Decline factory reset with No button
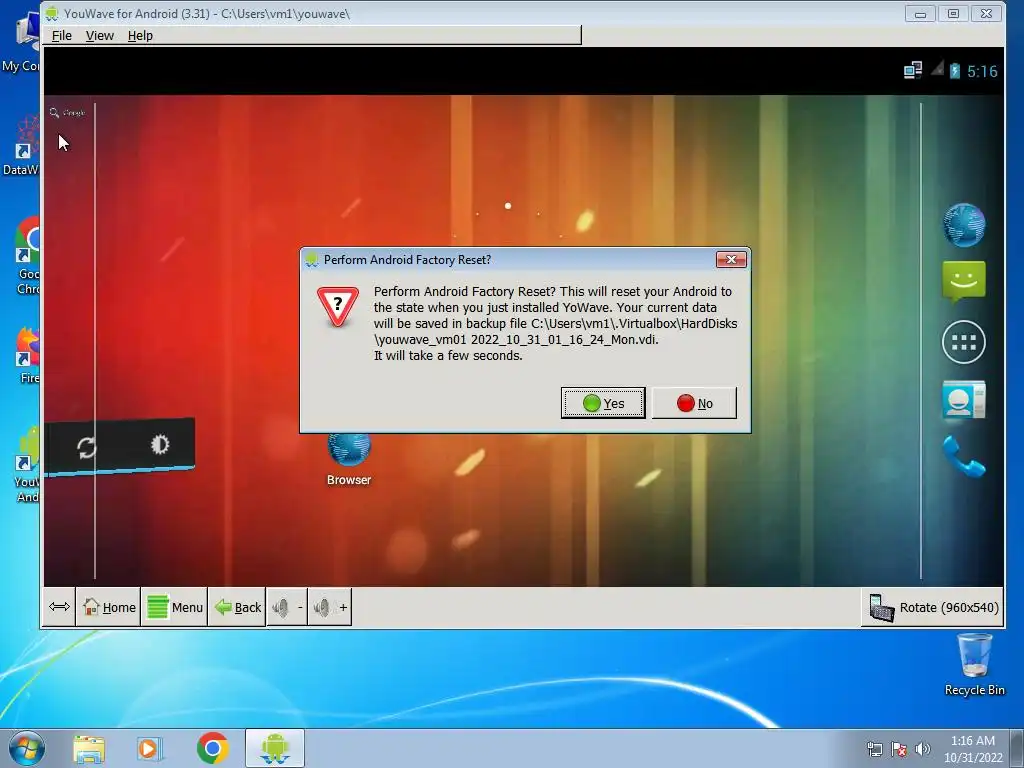 pyautogui.click(x=694, y=403)
